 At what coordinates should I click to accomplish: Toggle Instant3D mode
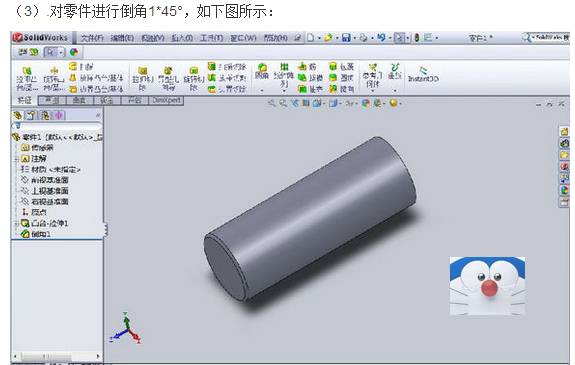pos(423,74)
